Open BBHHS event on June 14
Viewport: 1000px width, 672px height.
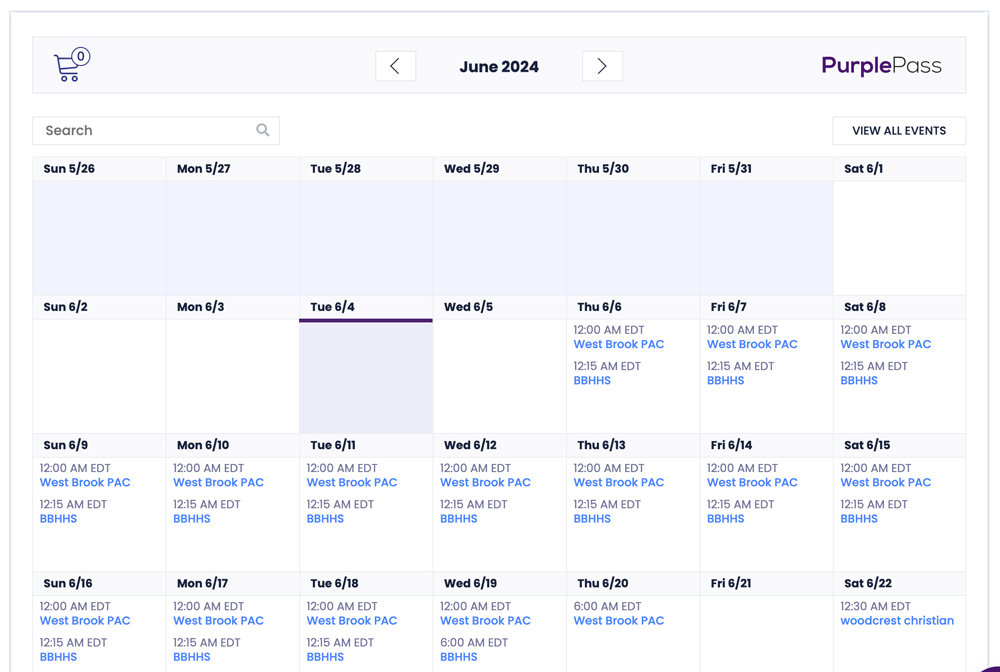click(725, 518)
